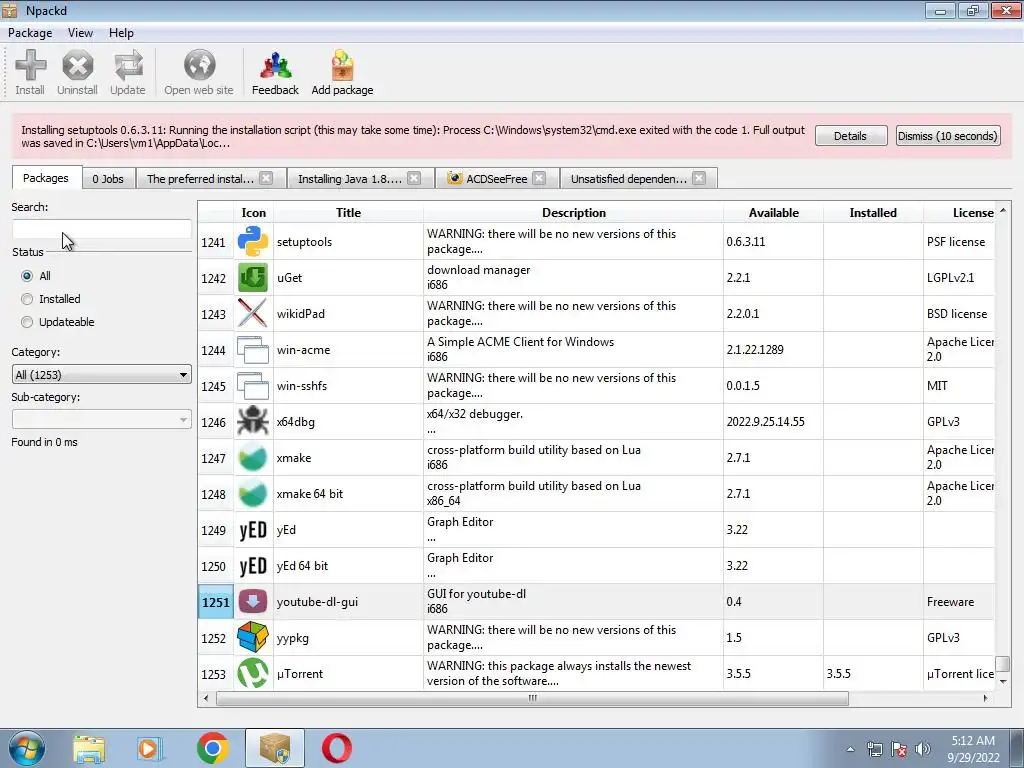The image size is (1024, 768).
Task: Open the Help menu
Action: click(121, 33)
